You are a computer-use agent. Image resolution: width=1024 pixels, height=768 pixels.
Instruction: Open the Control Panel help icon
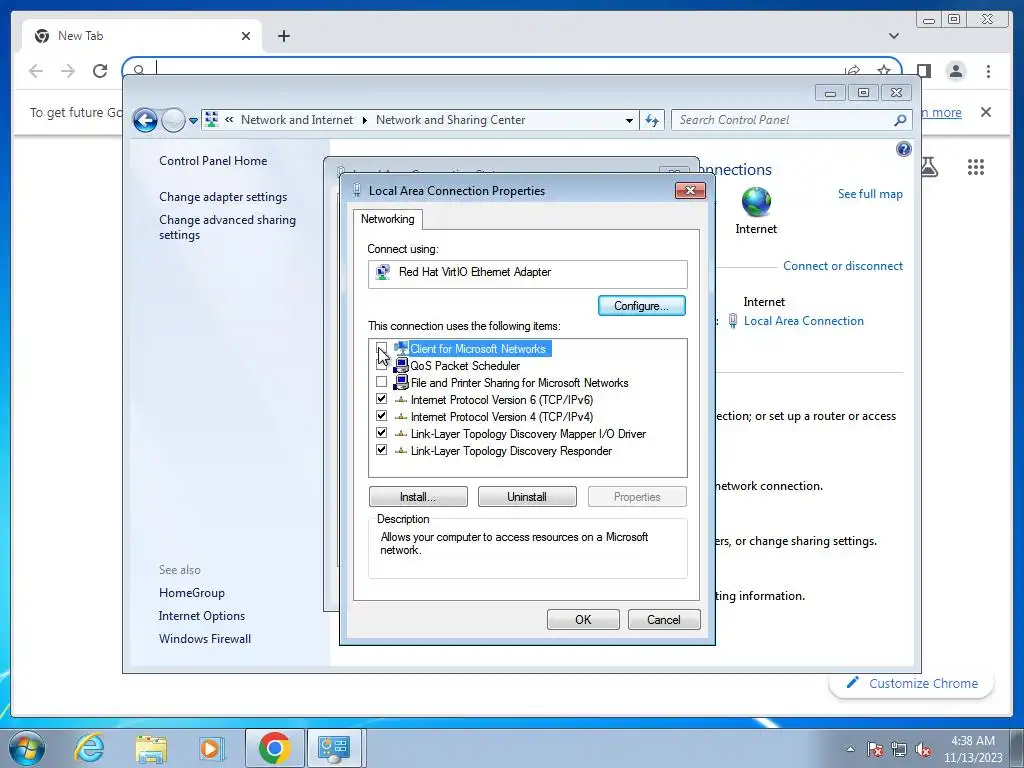click(904, 149)
